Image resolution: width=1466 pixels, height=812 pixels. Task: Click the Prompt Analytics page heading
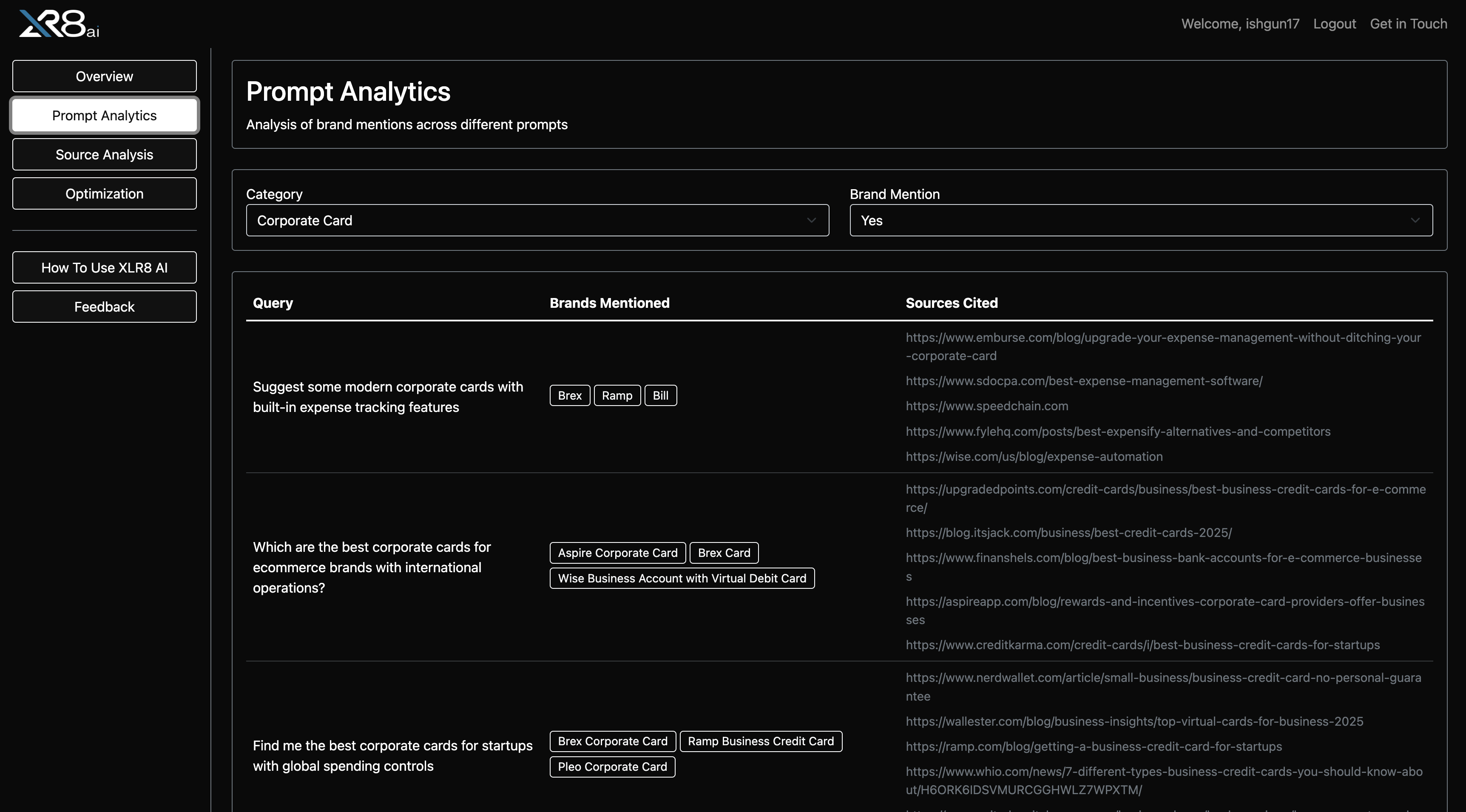click(348, 91)
